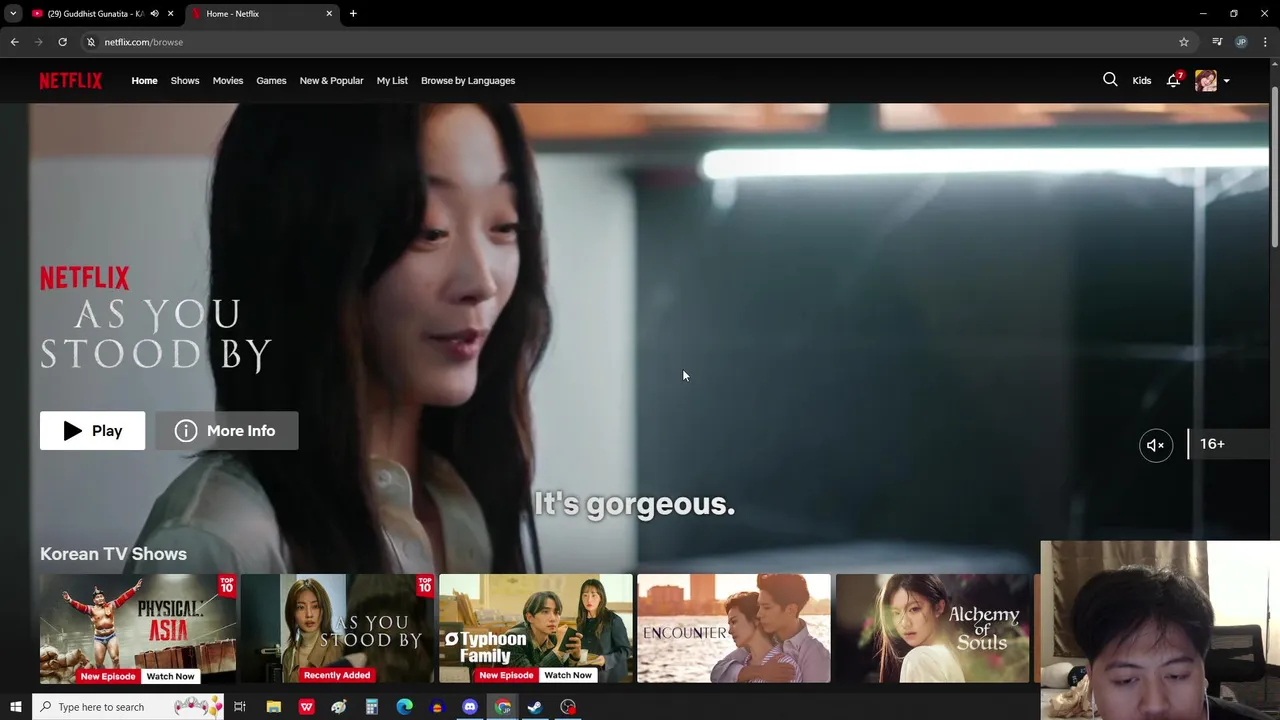Open the Paint palette app on taskbar
Screen dimensions: 1280x720
tap(339, 707)
